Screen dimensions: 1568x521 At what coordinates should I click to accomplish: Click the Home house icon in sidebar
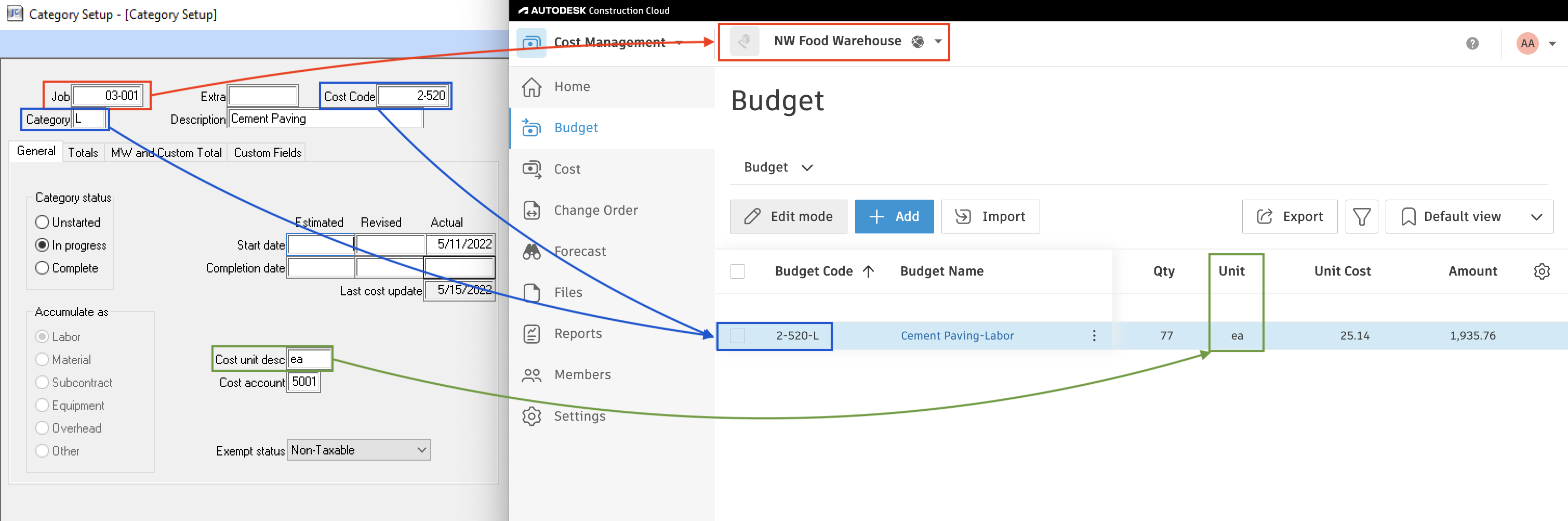(x=531, y=87)
